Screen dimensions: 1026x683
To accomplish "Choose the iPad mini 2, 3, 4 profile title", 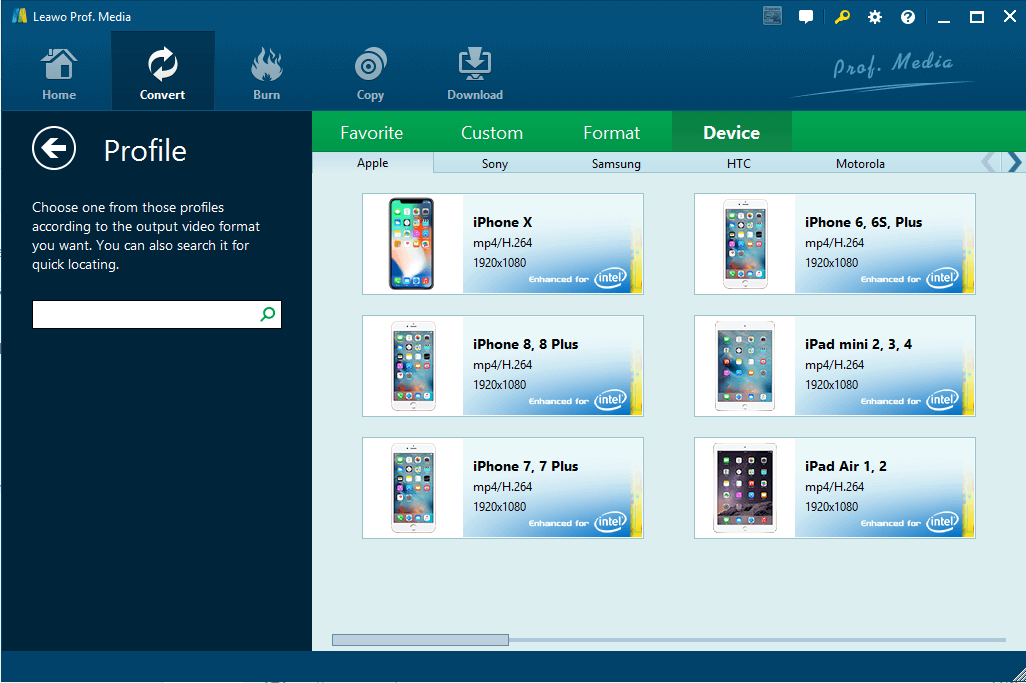I will pos(858,344).
